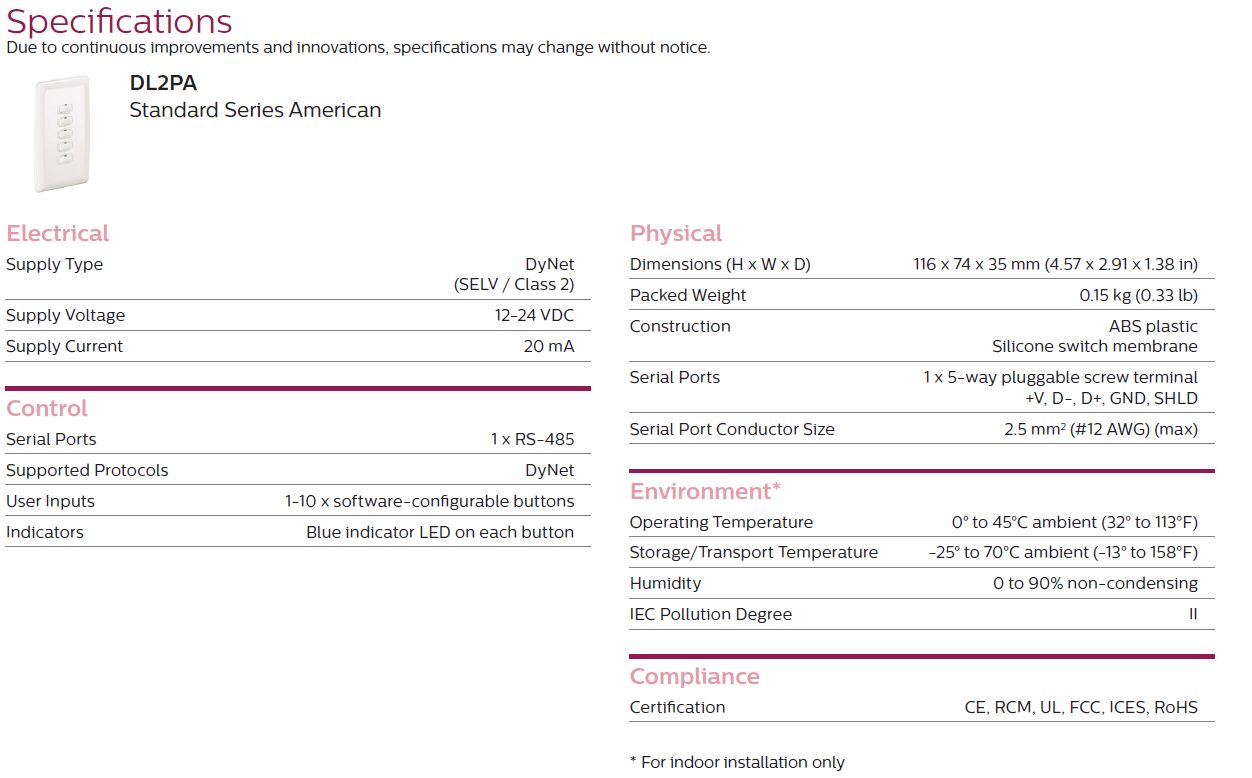Select the Control section heading
Image resolution: width=1252 pixels, height=778 pixels.
click(47, 408)
